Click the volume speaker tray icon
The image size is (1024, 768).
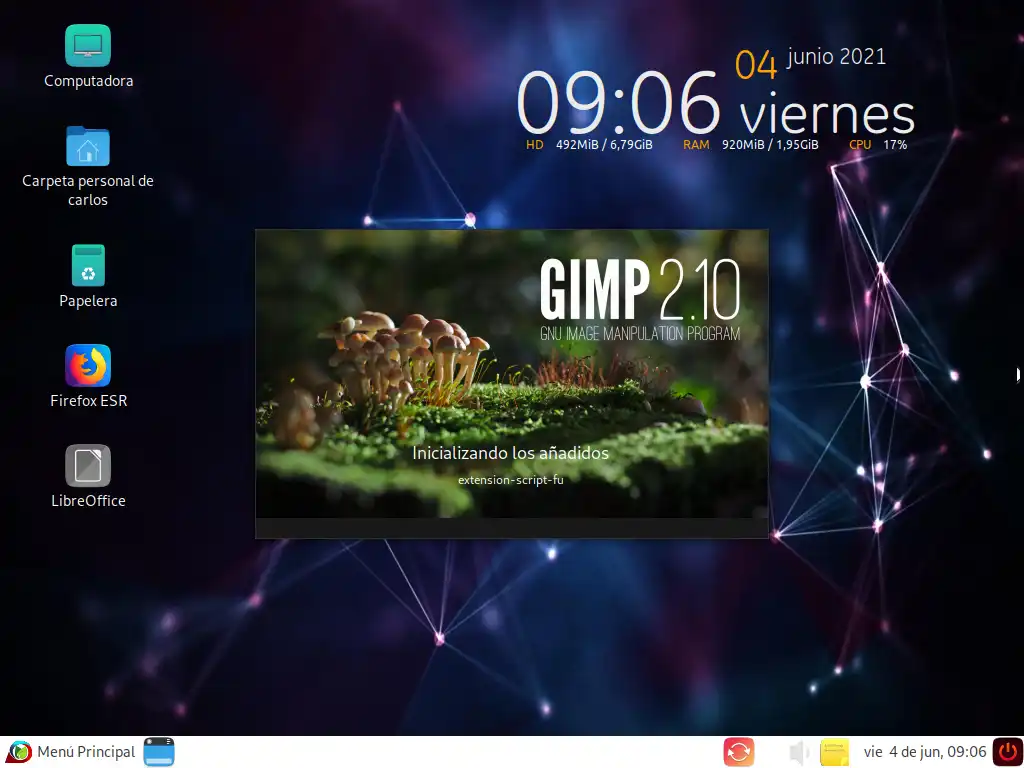coord(798,752)
